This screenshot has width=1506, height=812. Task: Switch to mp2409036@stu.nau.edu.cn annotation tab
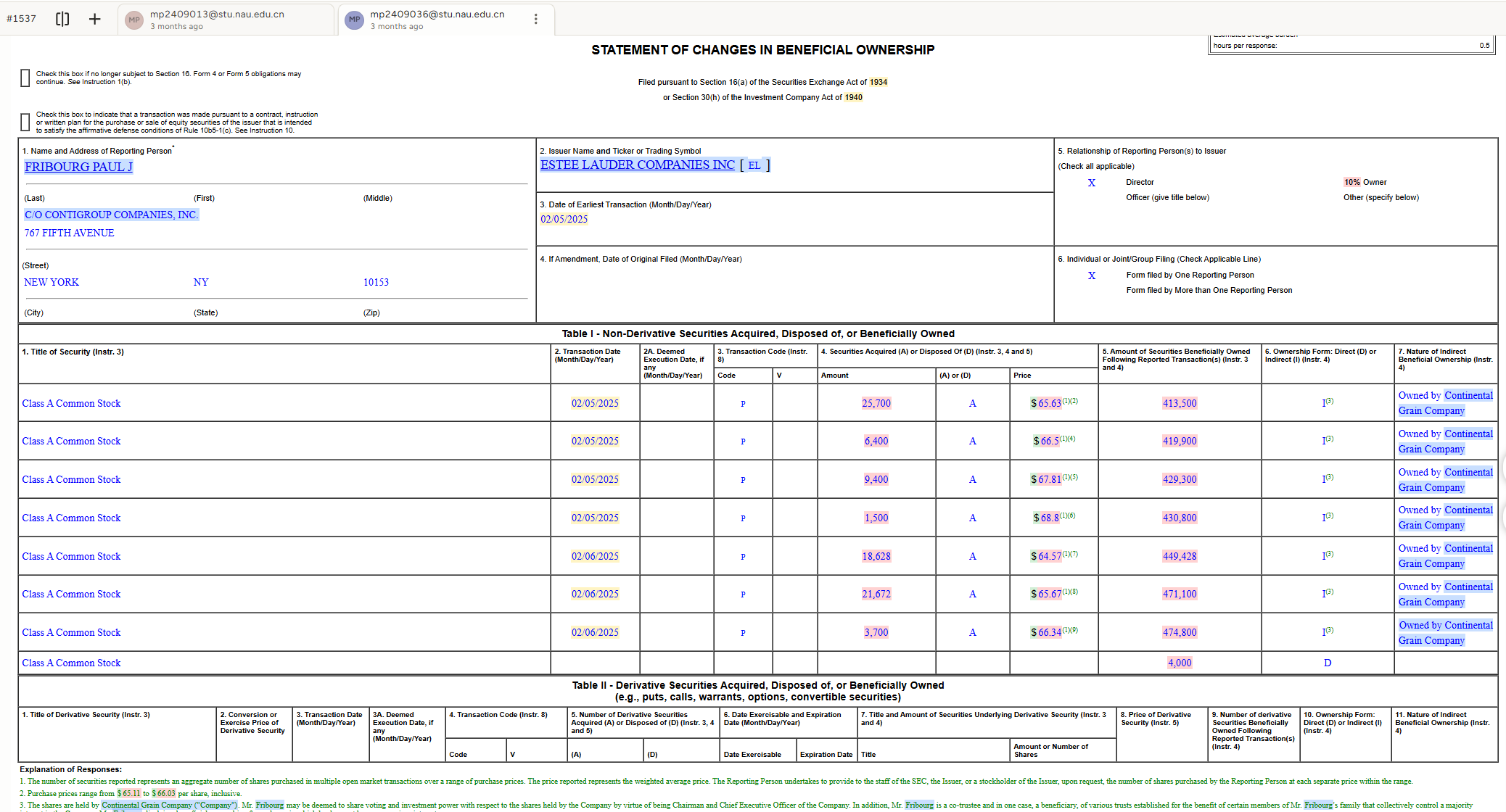tap(446, 20)
